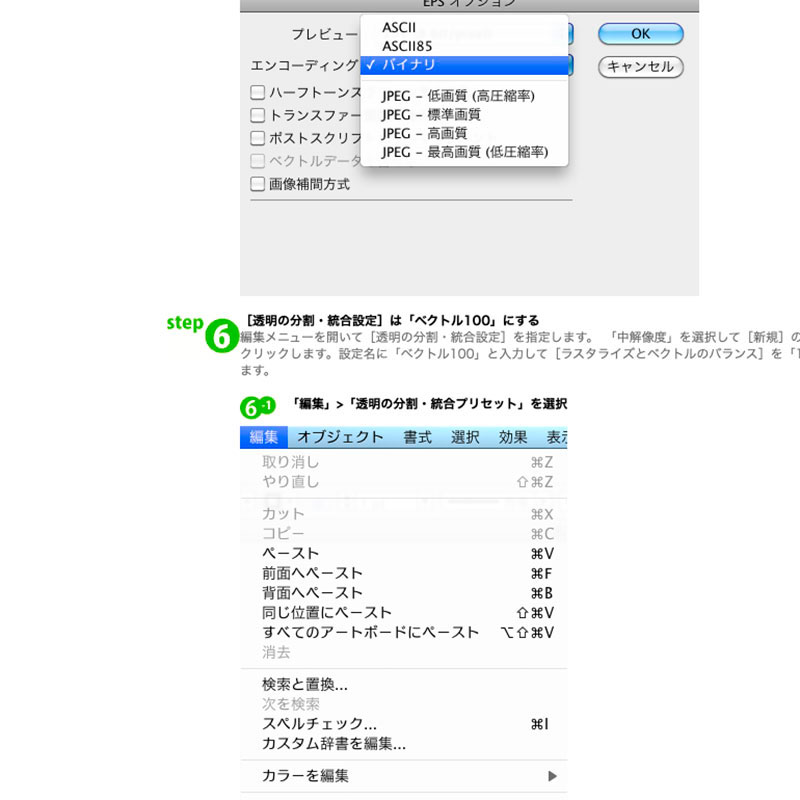The width and height of the screenshot is (800, 800).
Task: Open the 編集 menu
Action: coord(264,437)
